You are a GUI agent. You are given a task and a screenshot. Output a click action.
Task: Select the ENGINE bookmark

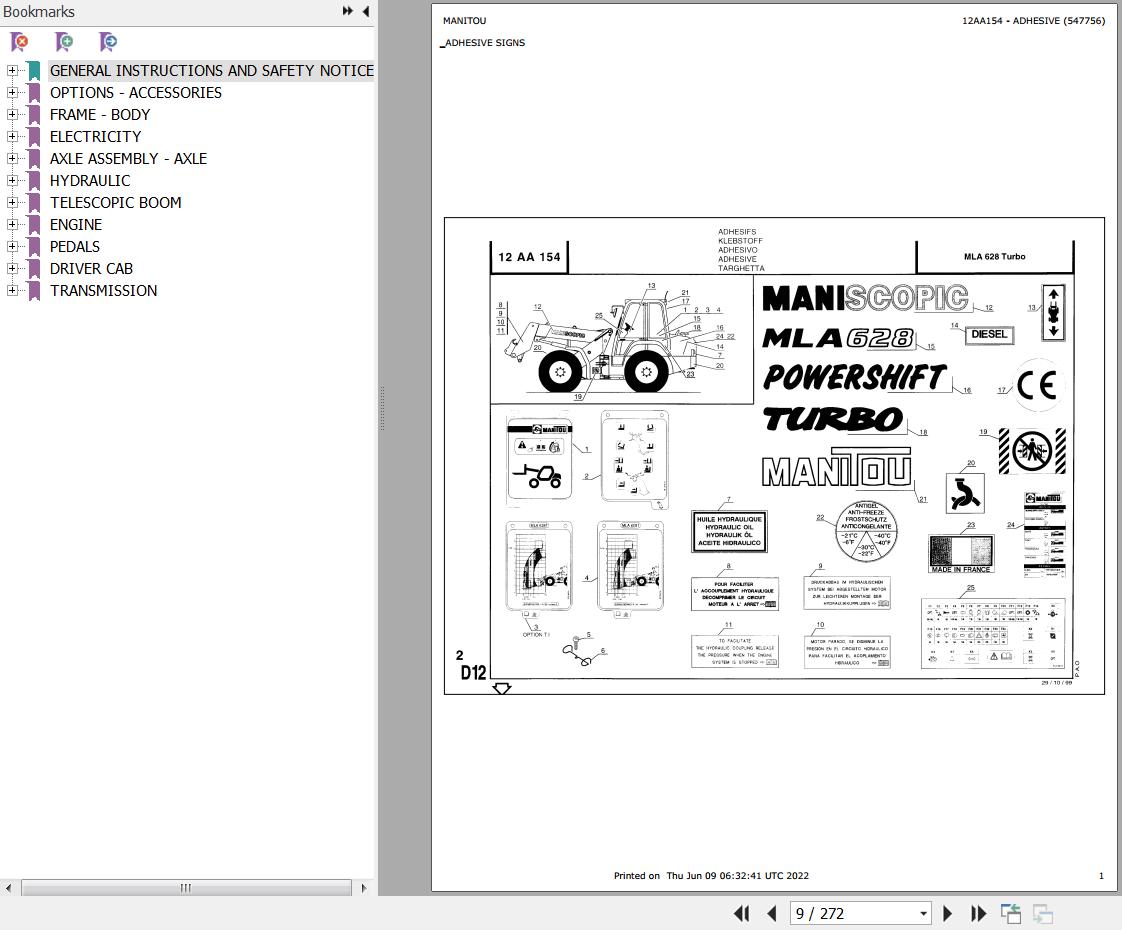pos(76,224)
